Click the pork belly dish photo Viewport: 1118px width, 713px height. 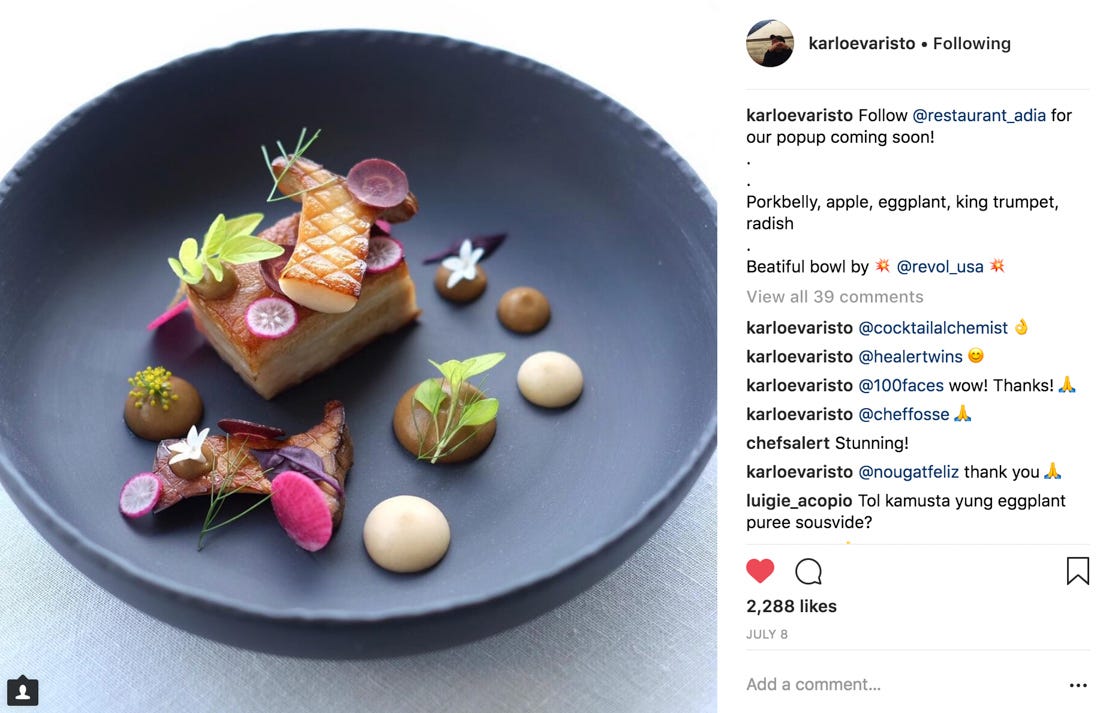359,356
